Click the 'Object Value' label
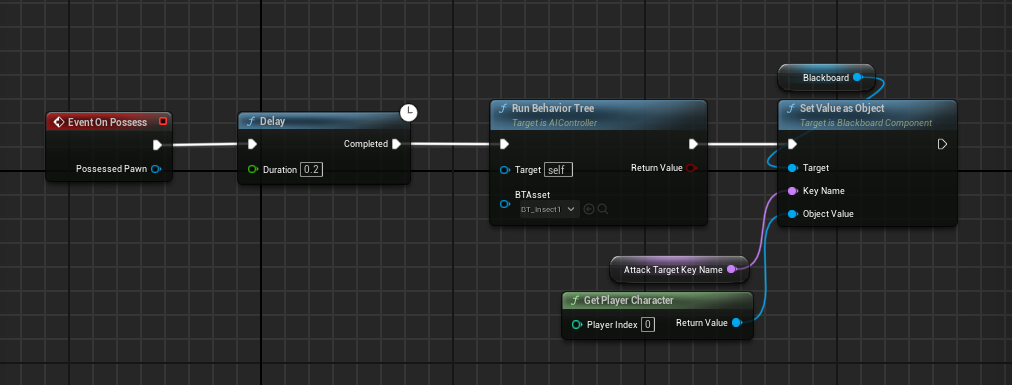 click(x=828, y=213)
